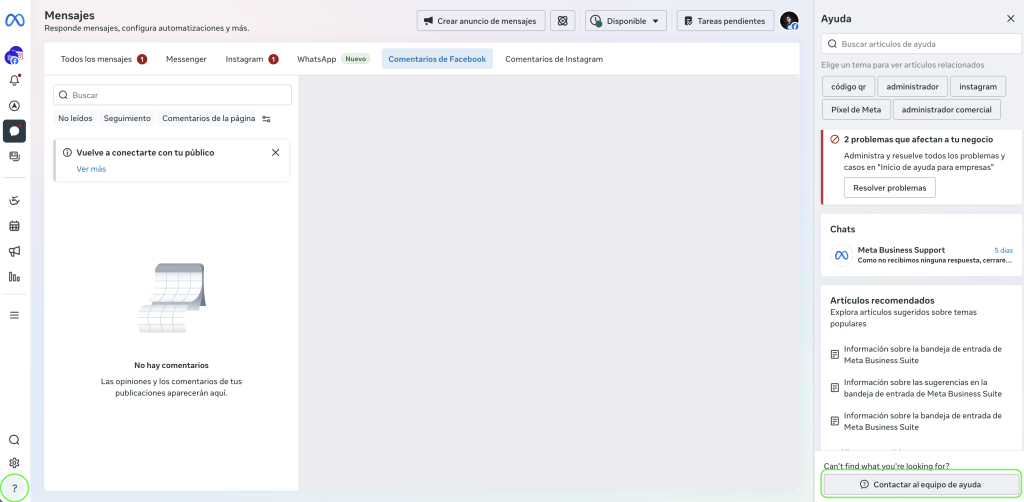Click the profile picture in the header
The width and height of the screenshot is (1024, 502).
point(789,21)
